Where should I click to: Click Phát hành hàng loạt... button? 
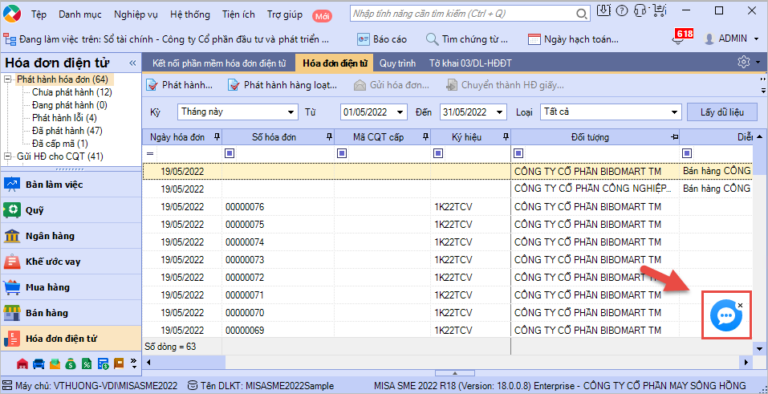tap(283, 85)
